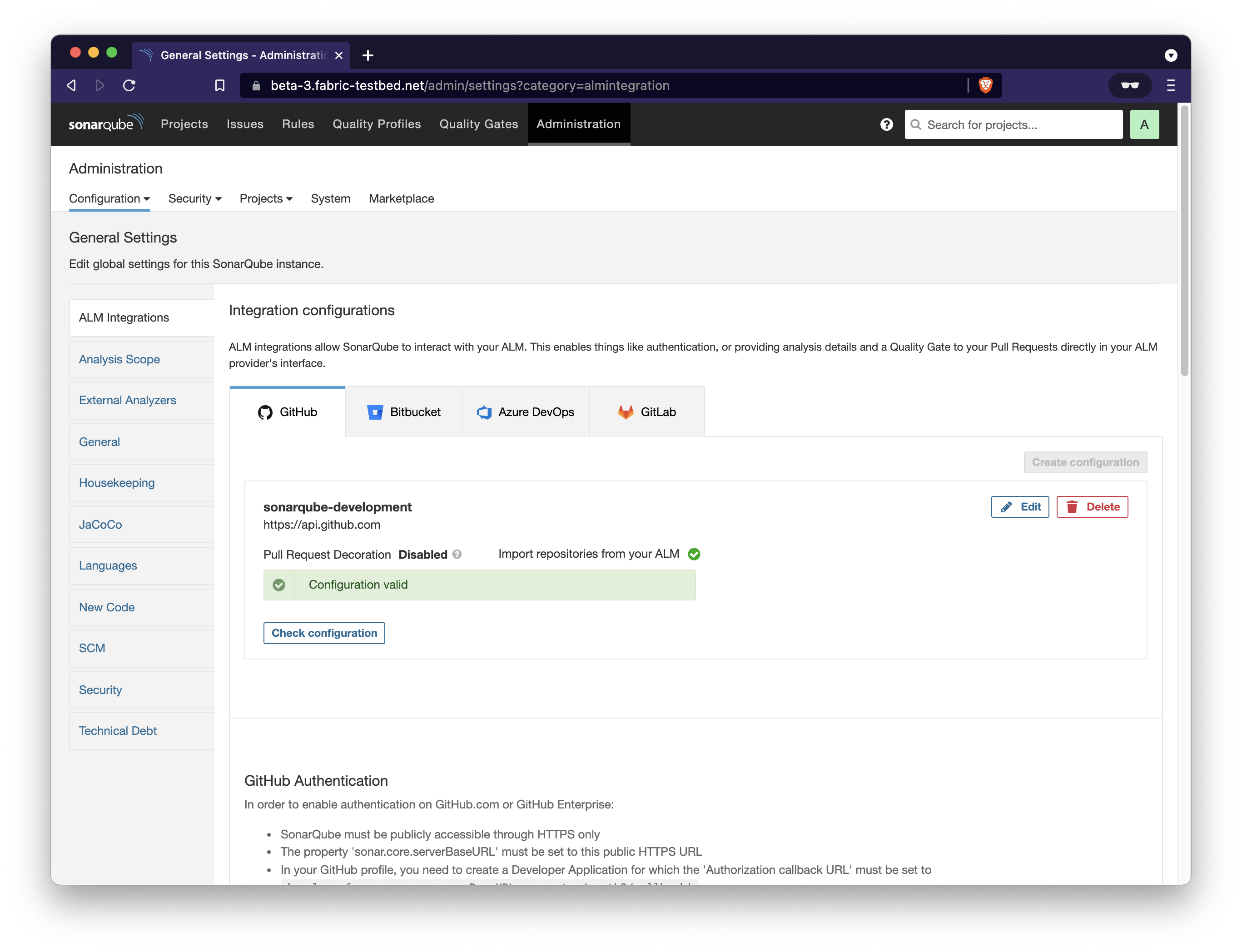Click the green user avatar A
The width and height of the screenshot is (1242, 952).
[1144, 124]
